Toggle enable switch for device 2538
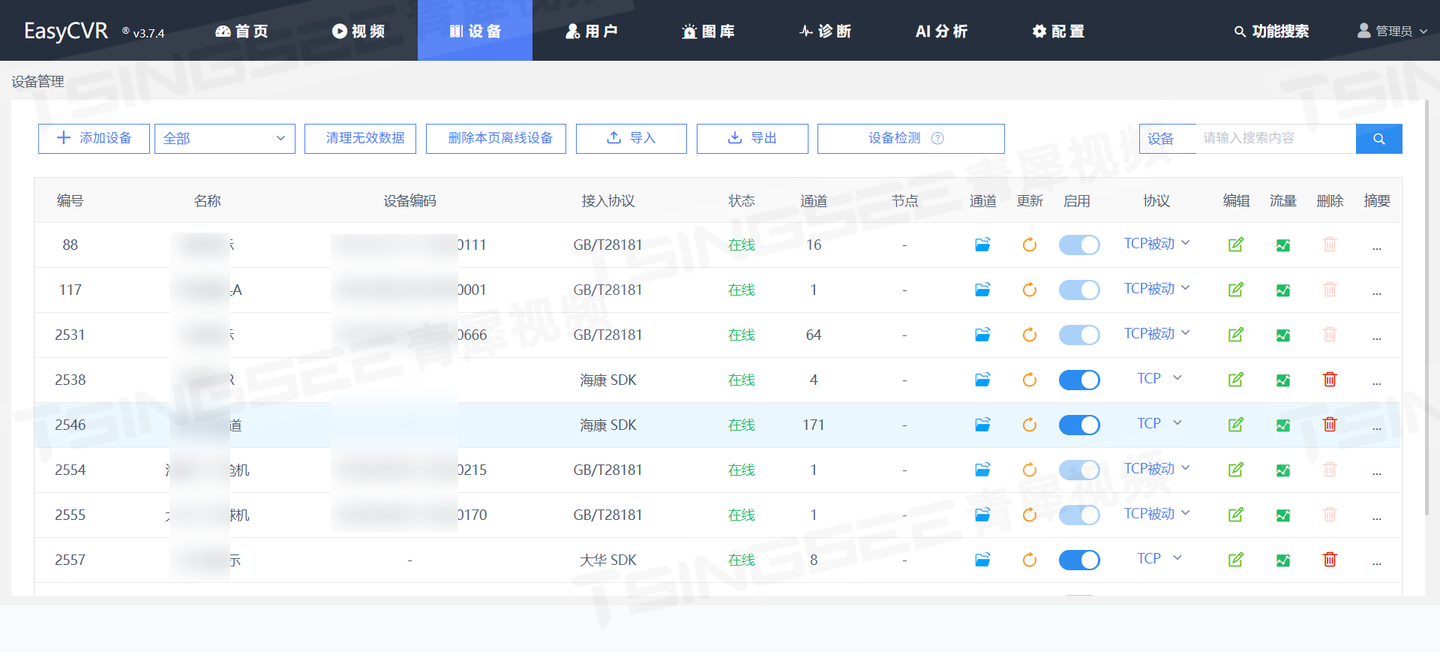The image size is (1440, 652). pos(1079,380)
